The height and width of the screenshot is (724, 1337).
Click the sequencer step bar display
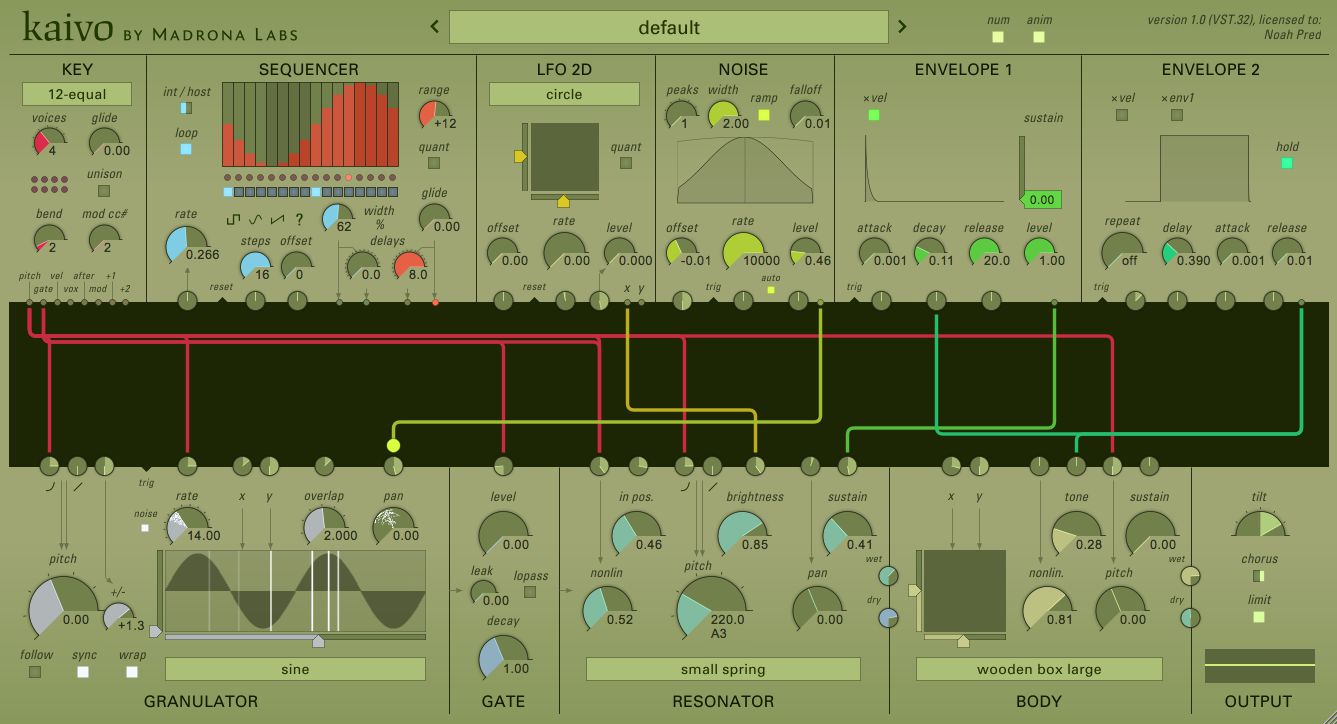[x=308, y=124]
